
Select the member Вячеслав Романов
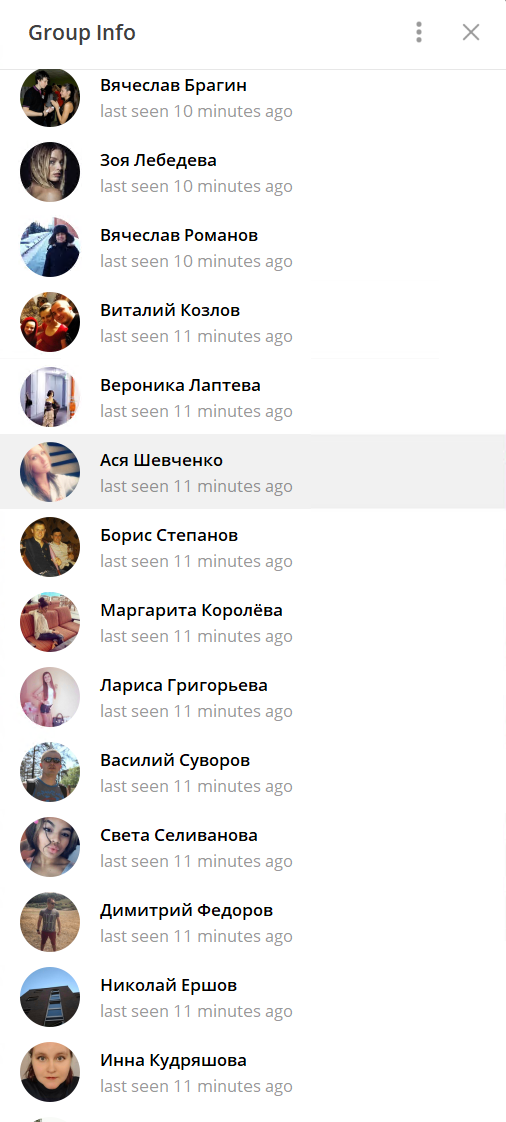253,247
